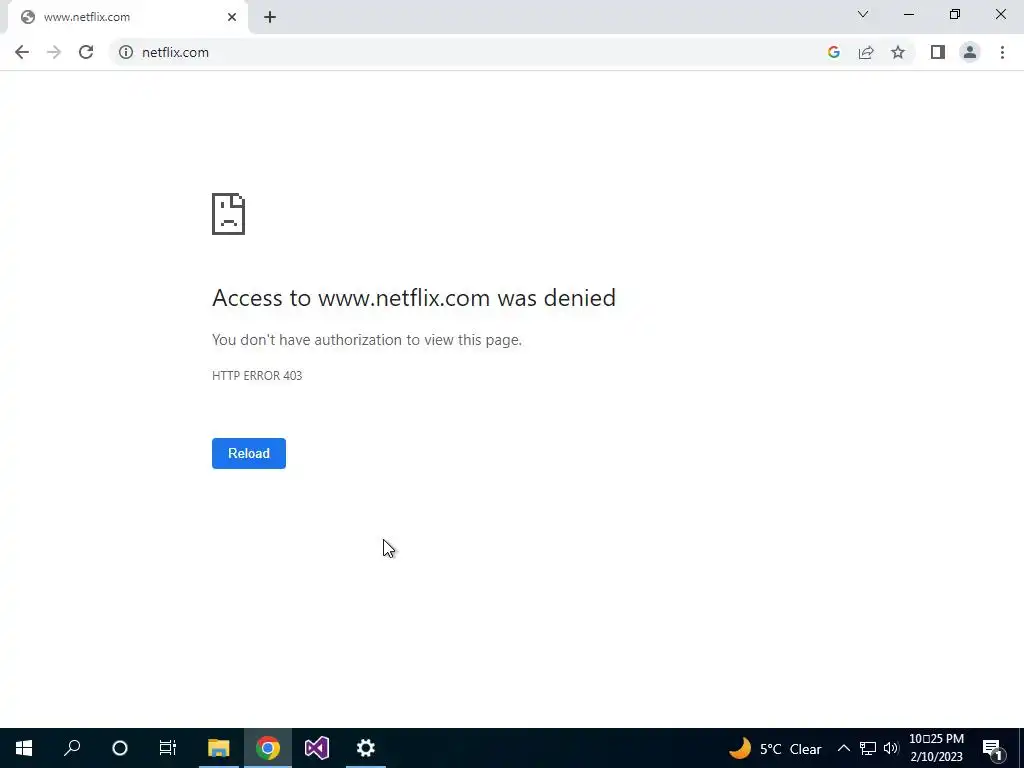Share this page icon

click(x=866, y=52)
